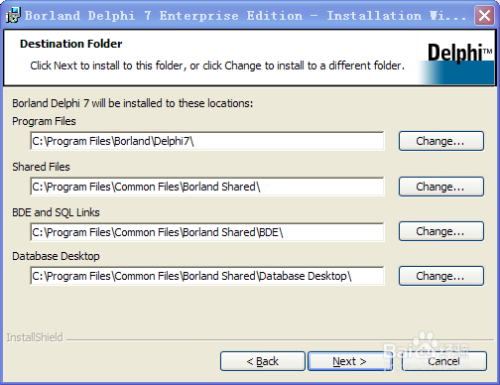Click the Database Desktop section label
Viewport: 500px width, 385px height.
click(56, 256)
